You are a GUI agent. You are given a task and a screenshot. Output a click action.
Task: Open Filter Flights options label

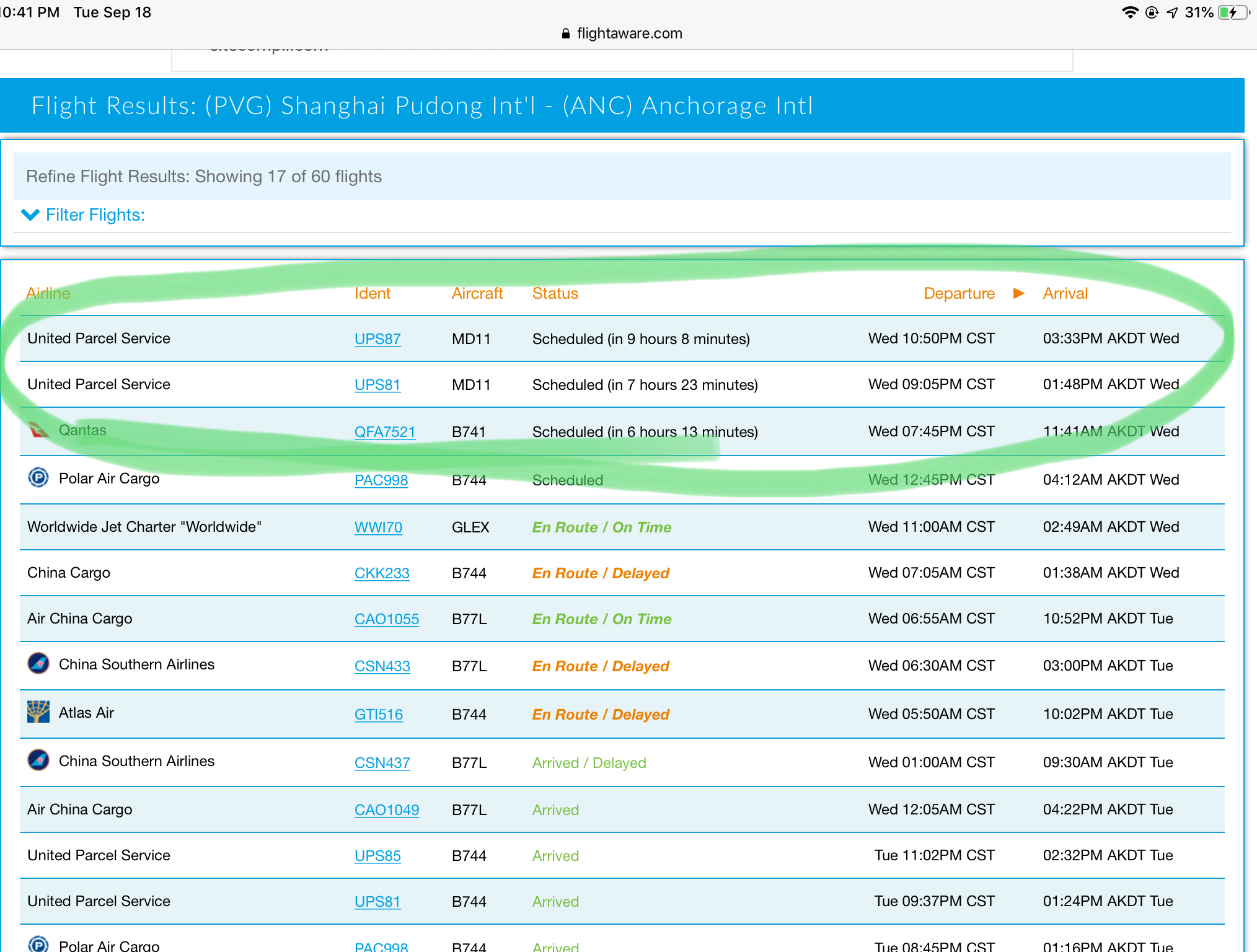pos(95,215)
